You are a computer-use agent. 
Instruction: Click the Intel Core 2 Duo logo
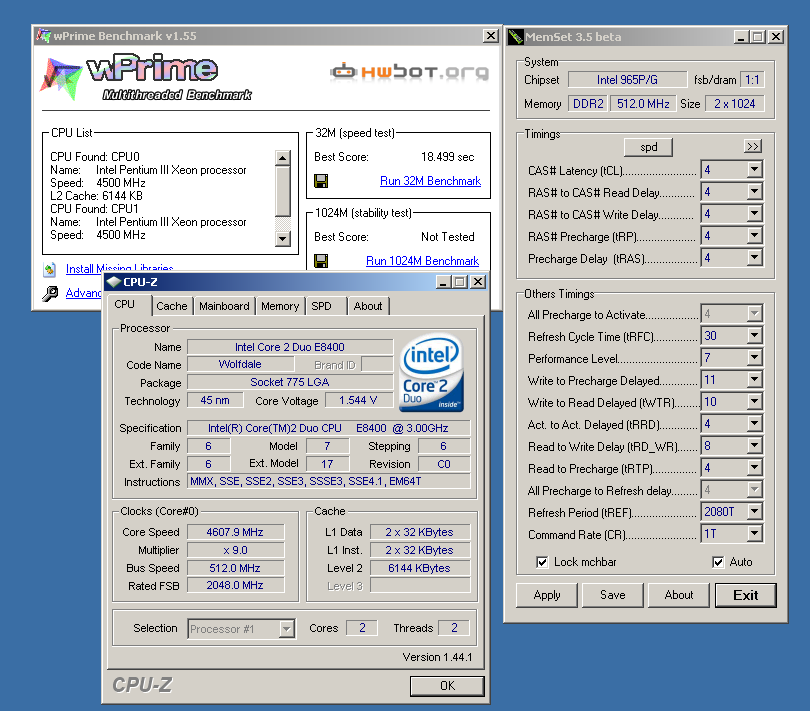431,373
